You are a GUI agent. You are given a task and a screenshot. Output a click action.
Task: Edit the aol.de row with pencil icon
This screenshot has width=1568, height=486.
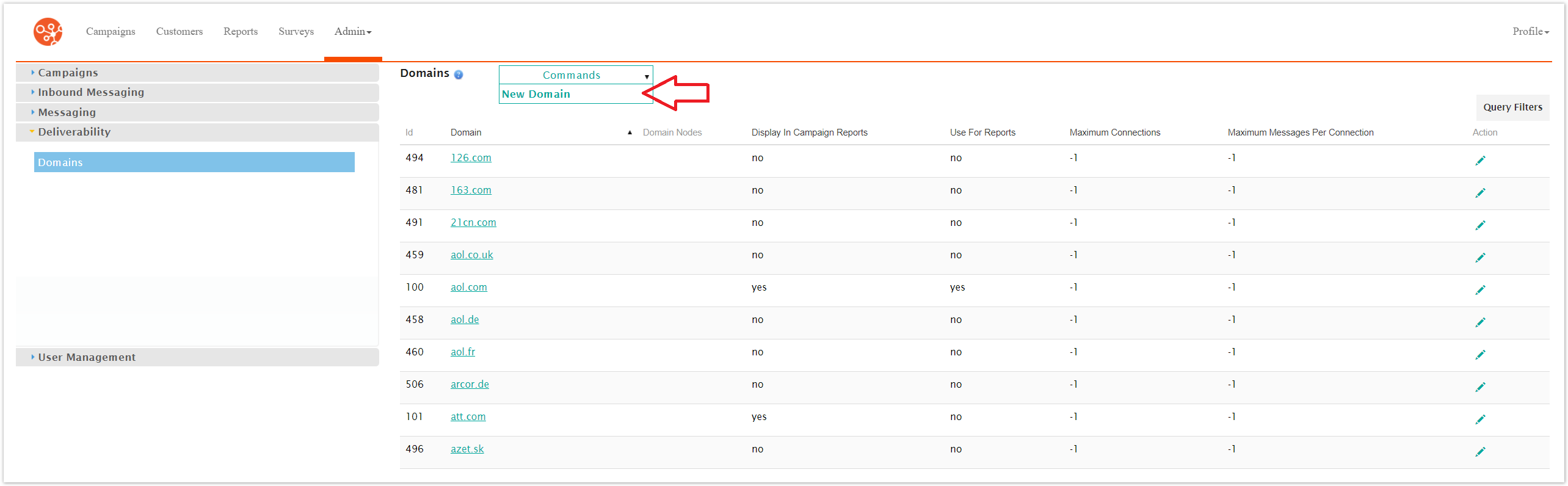(1480, 322)
